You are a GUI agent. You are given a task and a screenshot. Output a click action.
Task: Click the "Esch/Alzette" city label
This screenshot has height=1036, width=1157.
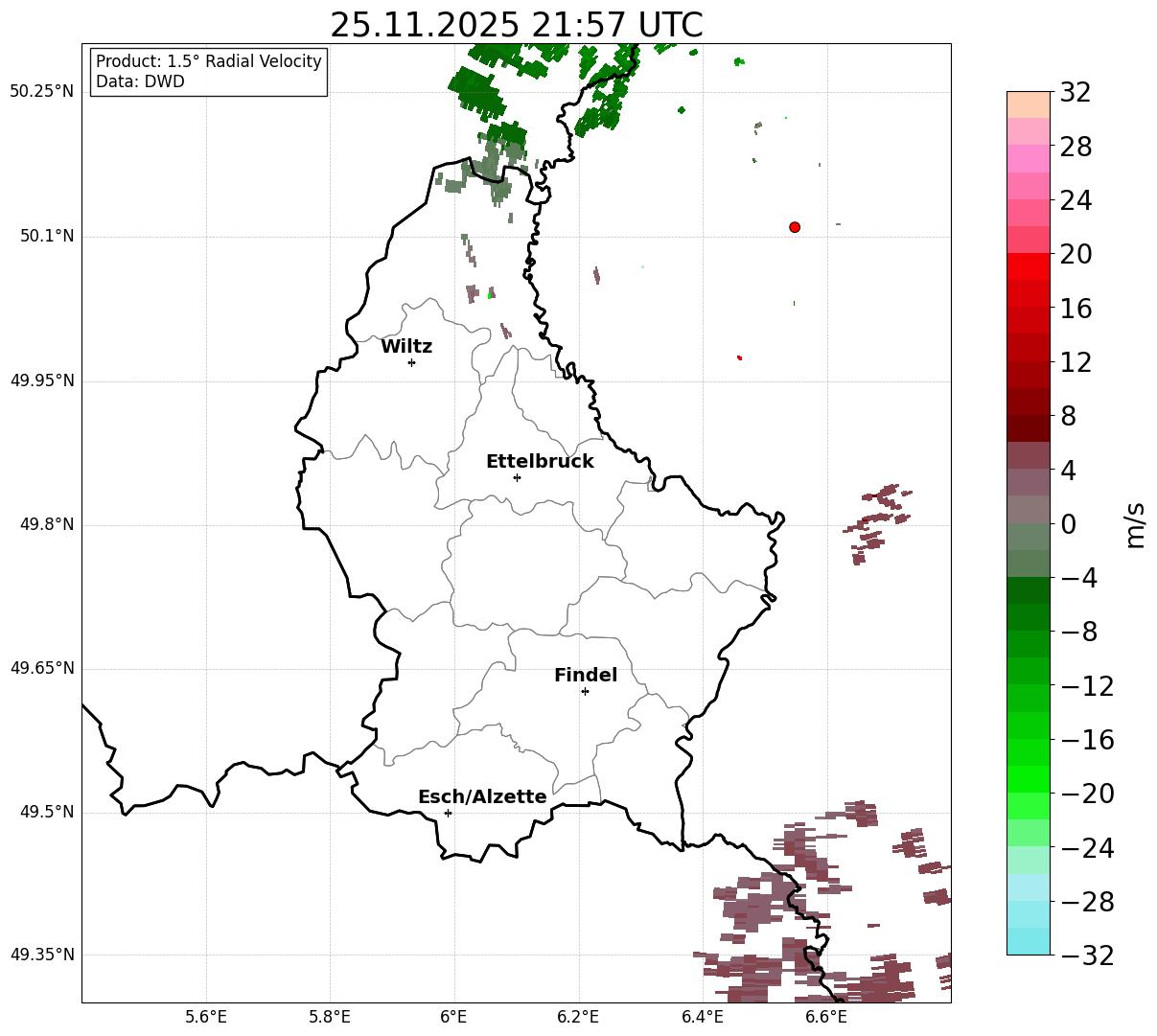482,797
